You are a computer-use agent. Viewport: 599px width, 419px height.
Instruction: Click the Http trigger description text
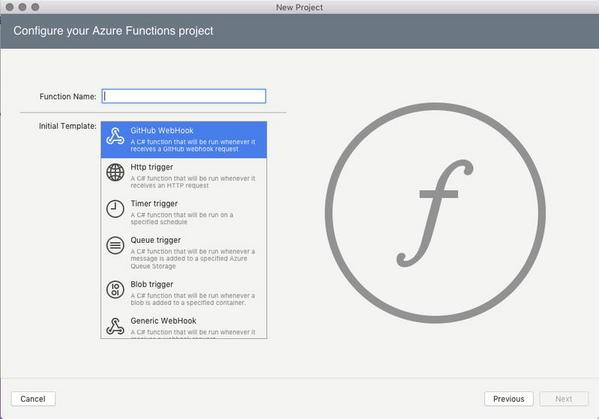[193, 182]
